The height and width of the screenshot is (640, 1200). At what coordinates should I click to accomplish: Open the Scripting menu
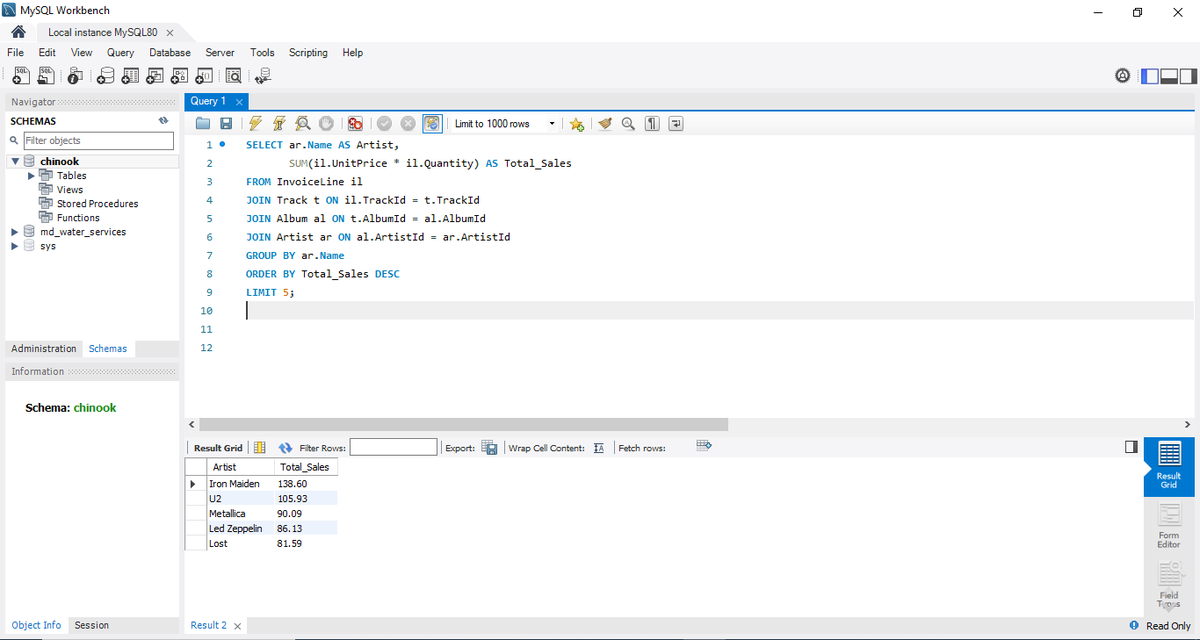(308, 52)
